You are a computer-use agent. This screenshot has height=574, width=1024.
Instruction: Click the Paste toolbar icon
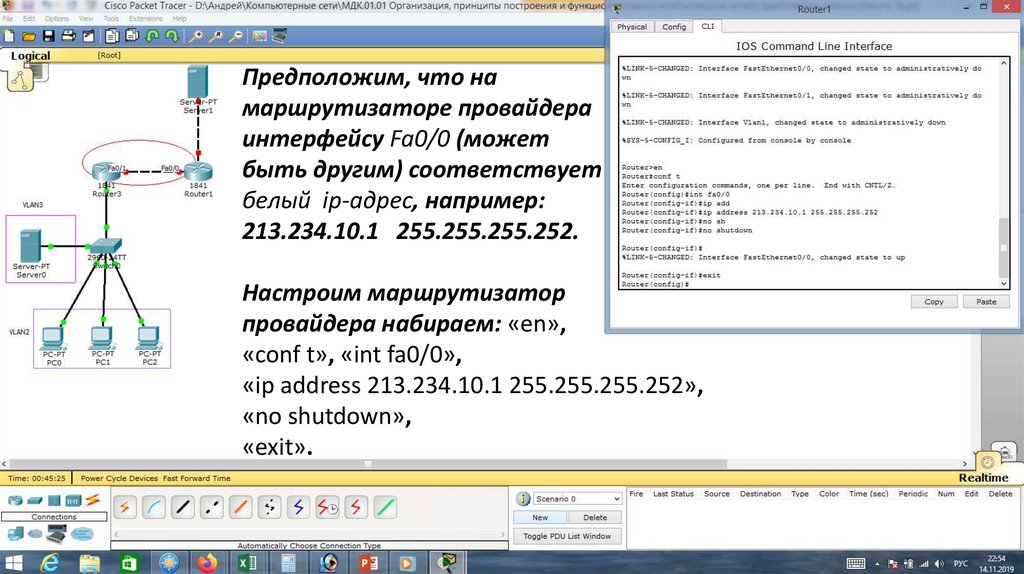click(x=132, y=36)
